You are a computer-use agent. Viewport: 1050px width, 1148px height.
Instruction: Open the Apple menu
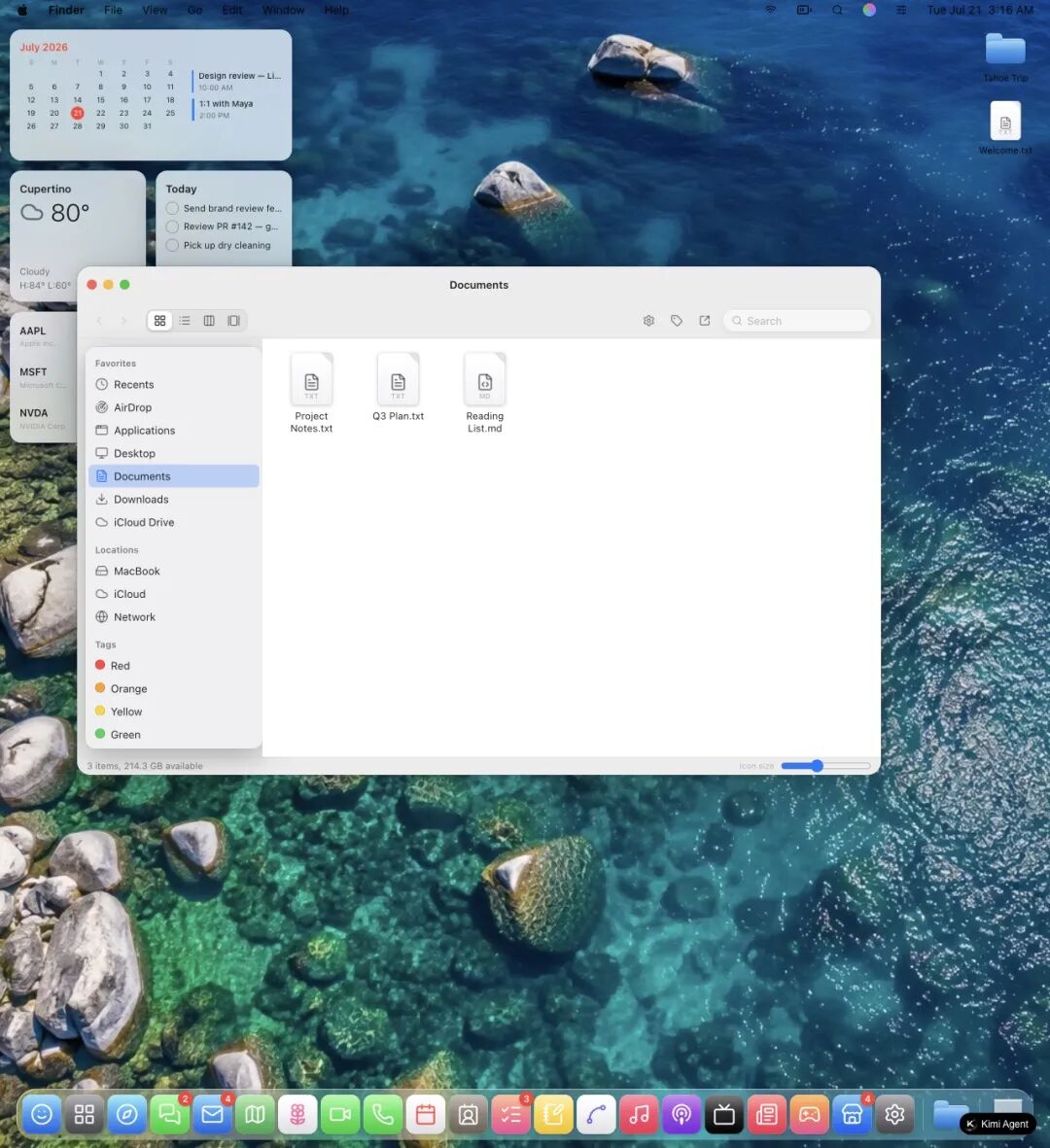tap(22, 11)
